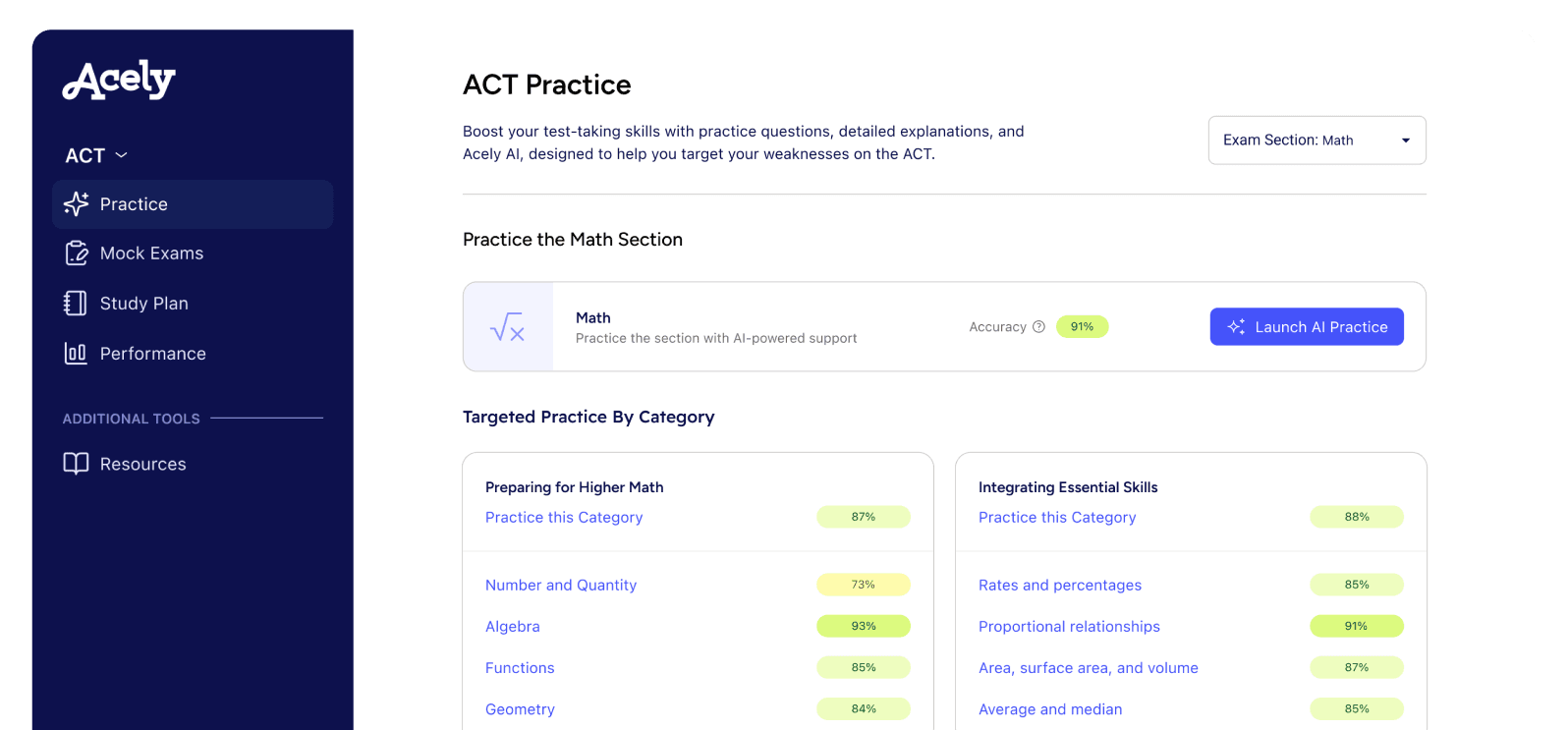The width and height of the screenshot is (1568, 730).
Task: Click the Study Plan book icon
Action: (77, 303)
